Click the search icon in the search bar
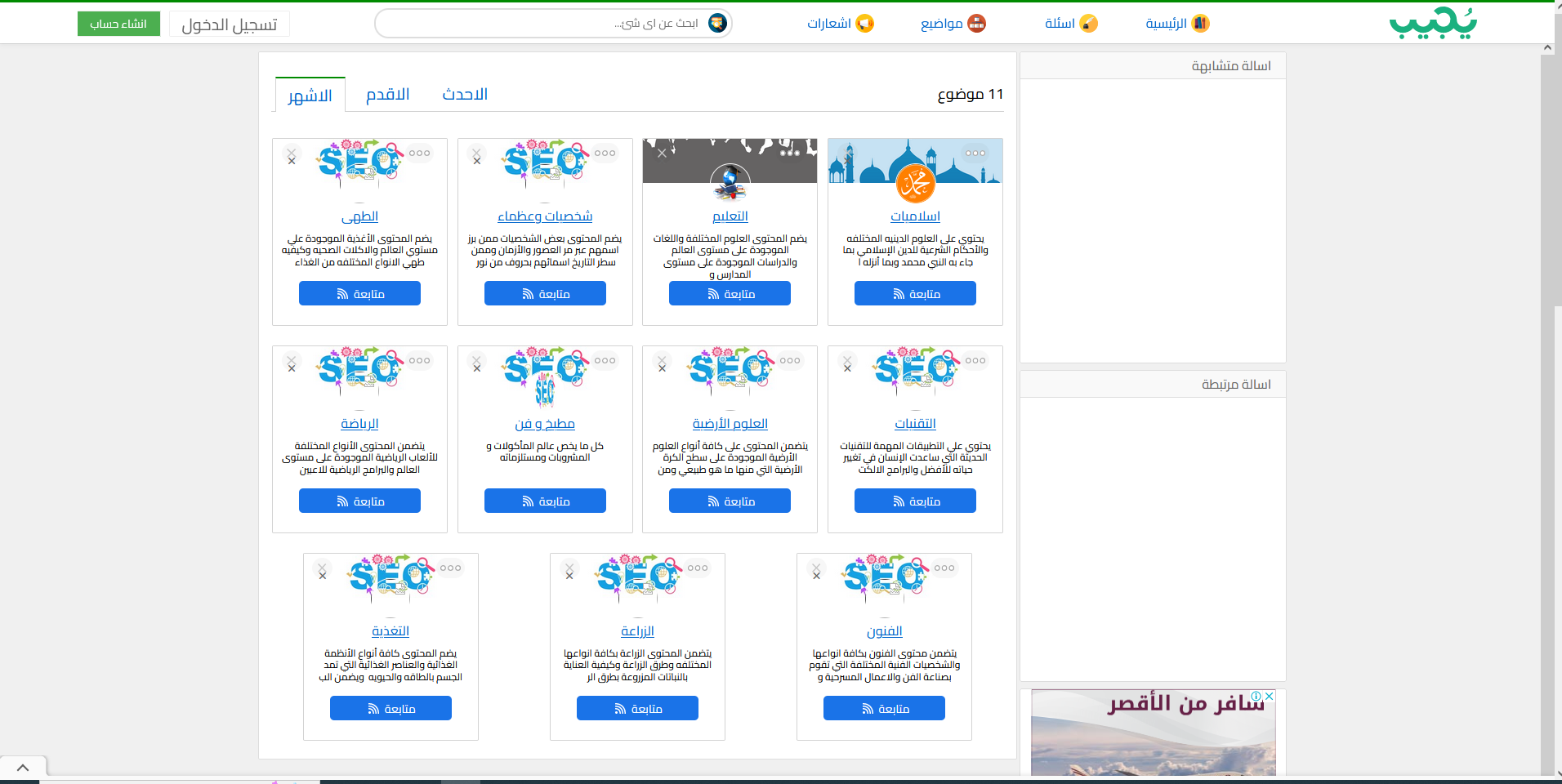1562x784 pixels. [x=716, y=23]
